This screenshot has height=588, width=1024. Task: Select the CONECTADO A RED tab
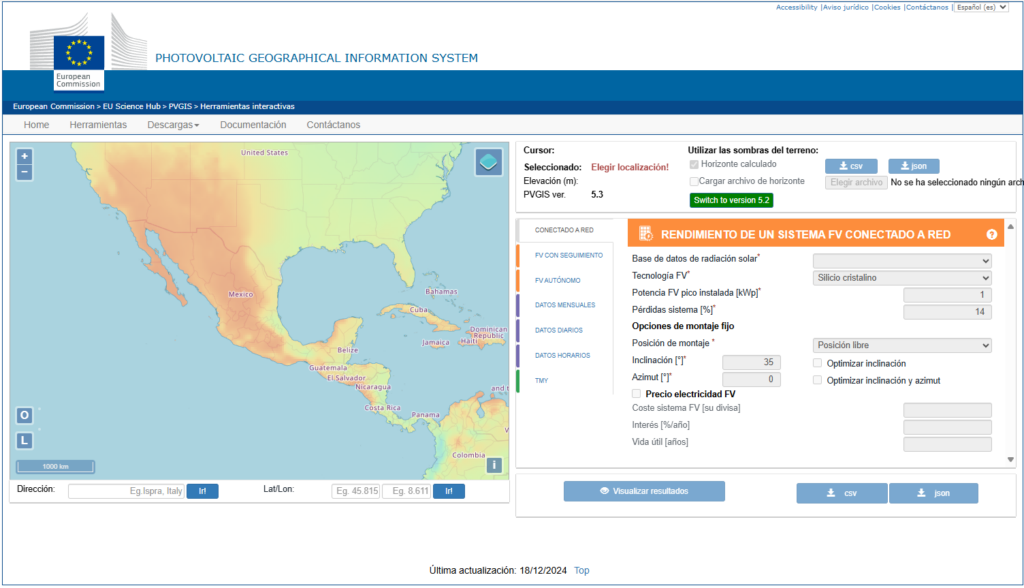(x=564, y=230)
